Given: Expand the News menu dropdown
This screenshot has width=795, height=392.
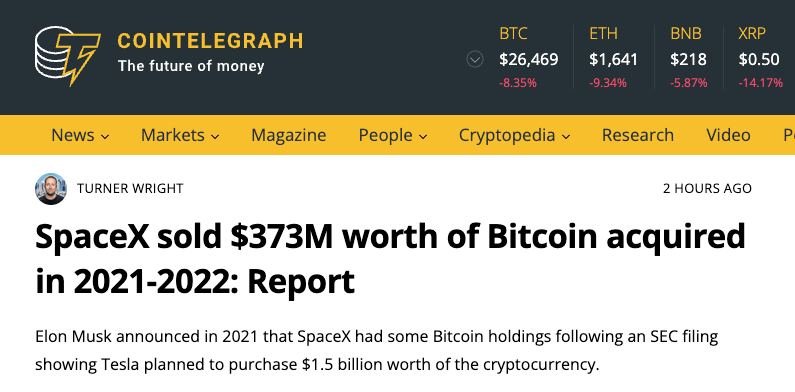Looking at the screenshot, I should tap(80, 135).
